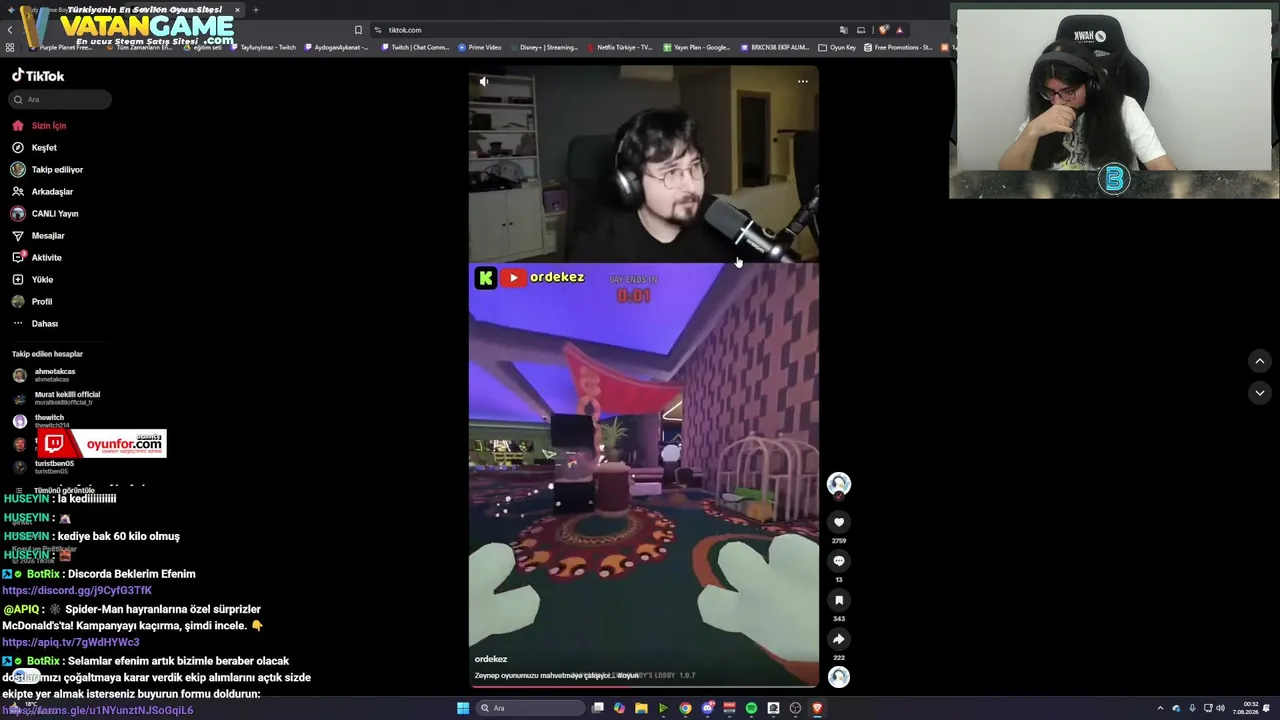Bookmark the video with save icon
This screenshot has height=720, width=1280.
pyautogui.click(x=839, y=600)
